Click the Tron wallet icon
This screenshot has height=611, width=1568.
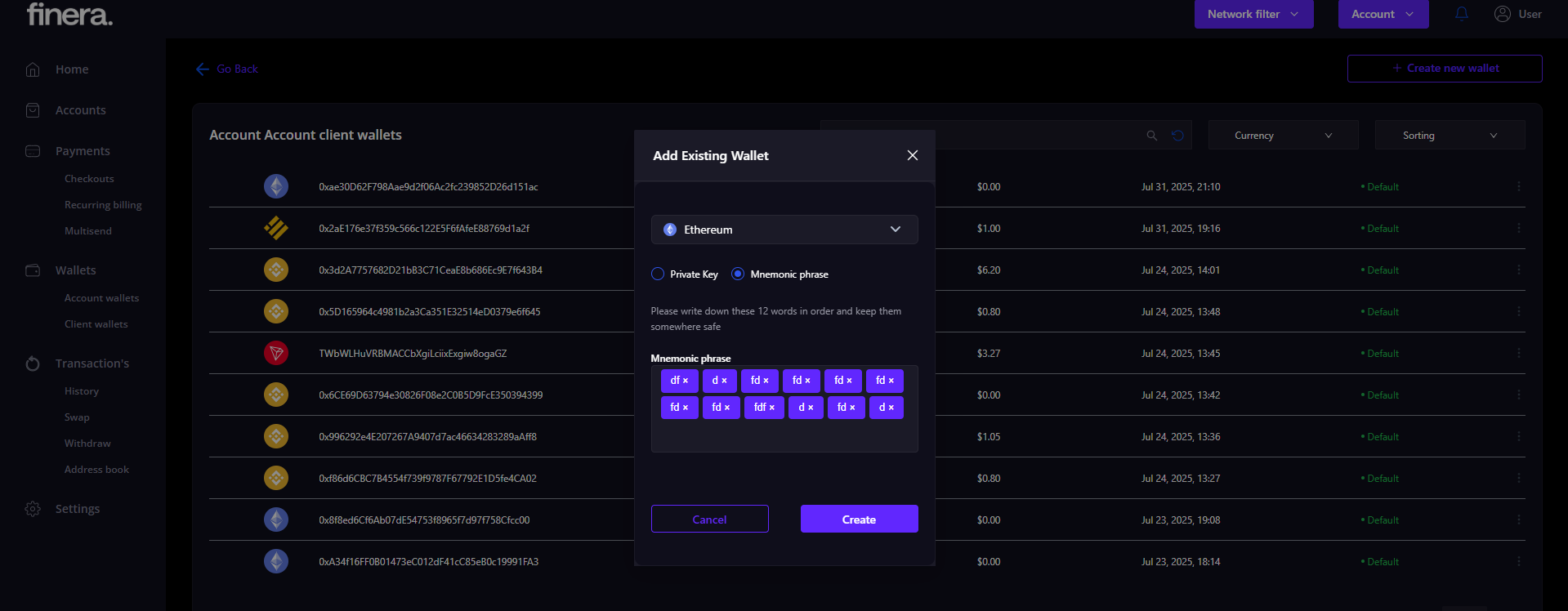(x=276, y=353)
